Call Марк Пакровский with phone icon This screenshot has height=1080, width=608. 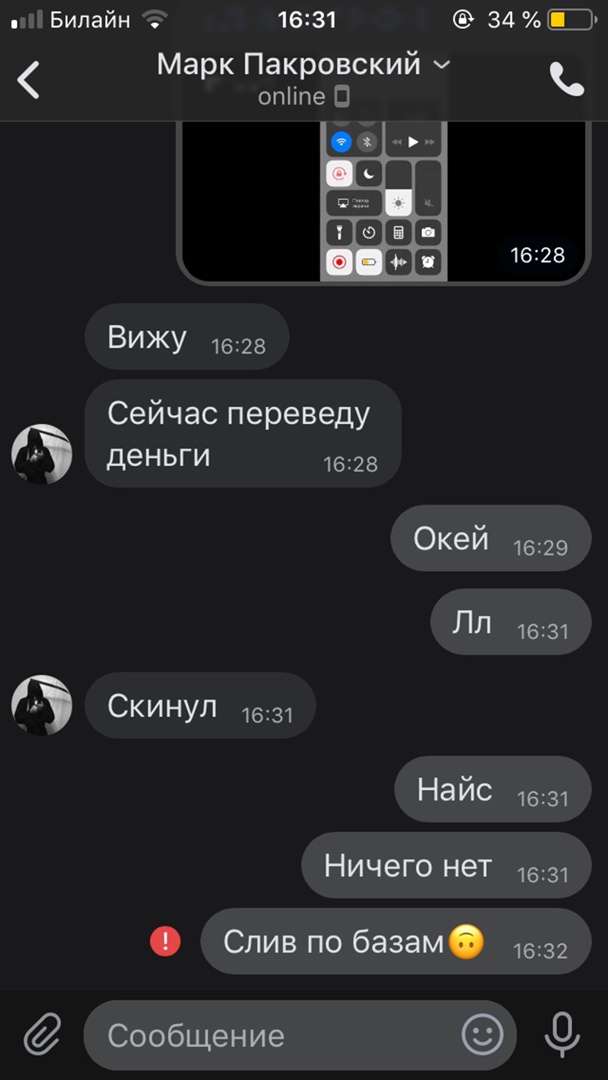pos(567,79)
